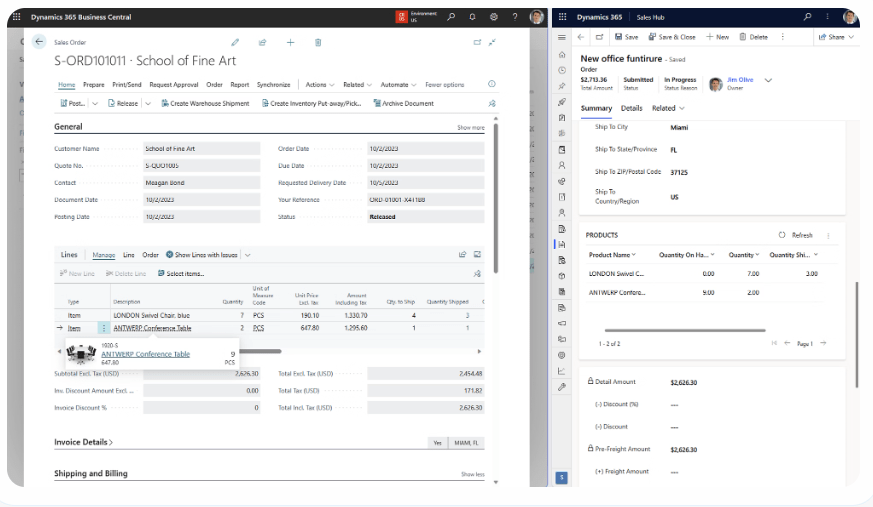Click Show more in General section

(x=470, y=127)
